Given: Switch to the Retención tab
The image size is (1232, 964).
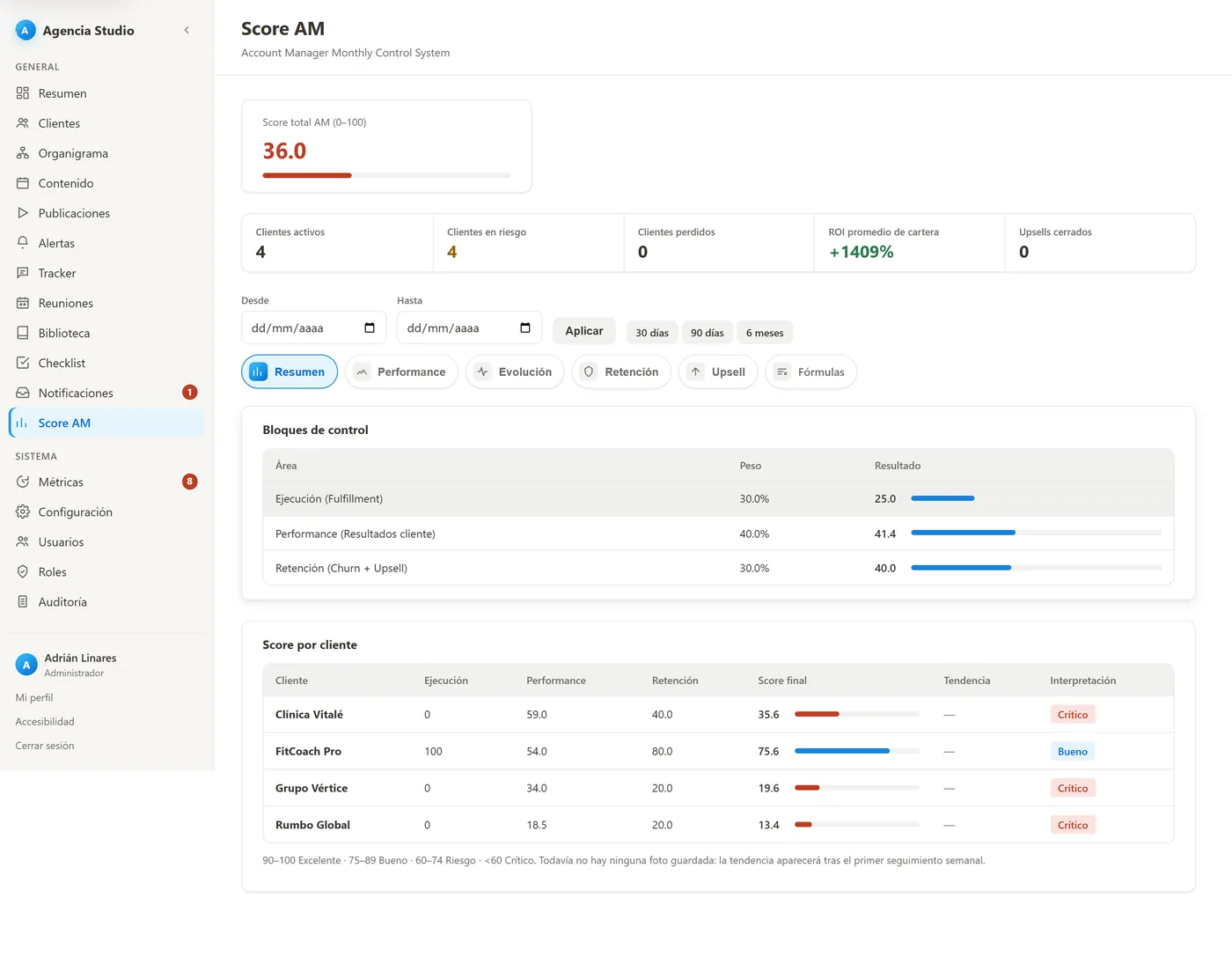Looking at the screenshot, I should tap(621, 372).
